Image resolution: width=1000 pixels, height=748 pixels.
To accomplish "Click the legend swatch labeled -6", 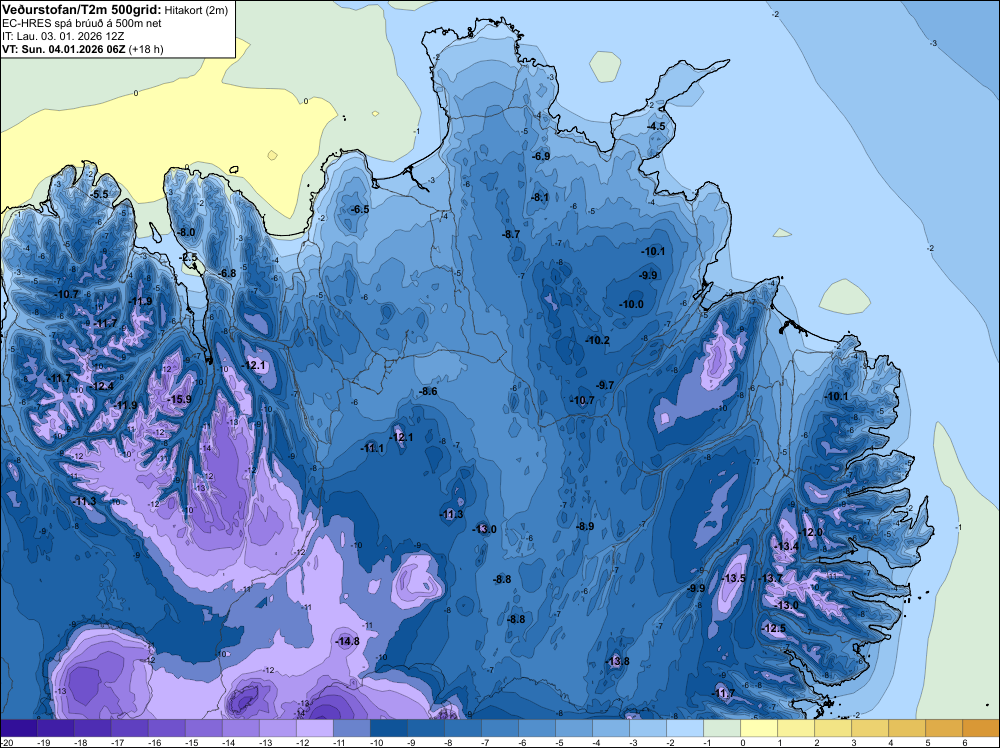I will click(537, 728).
